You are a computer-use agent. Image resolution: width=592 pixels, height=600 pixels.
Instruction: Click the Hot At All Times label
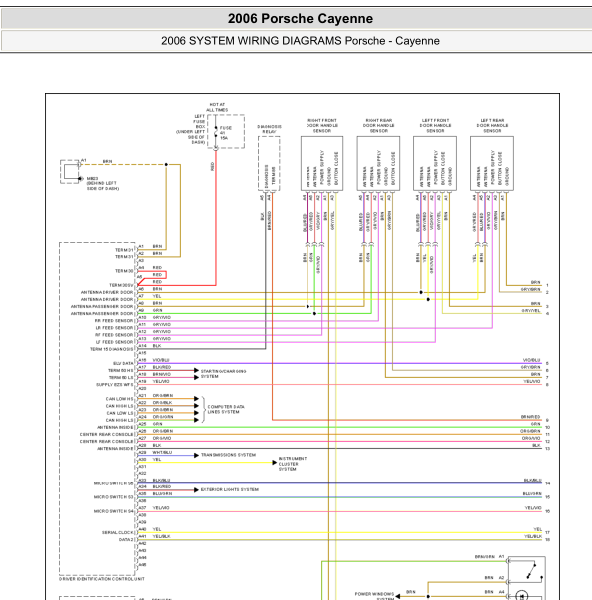point(217,107)
